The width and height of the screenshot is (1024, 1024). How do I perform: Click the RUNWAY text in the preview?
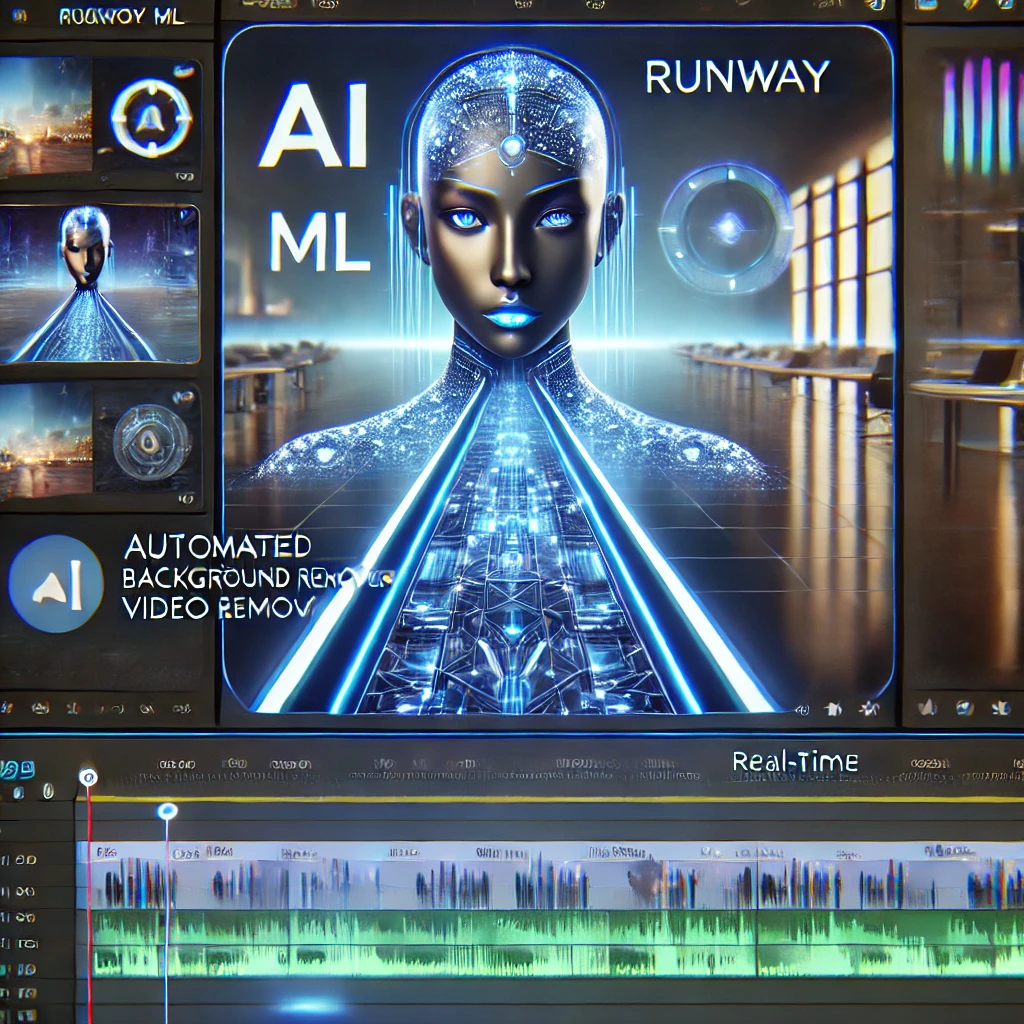(x=737, y=76)
